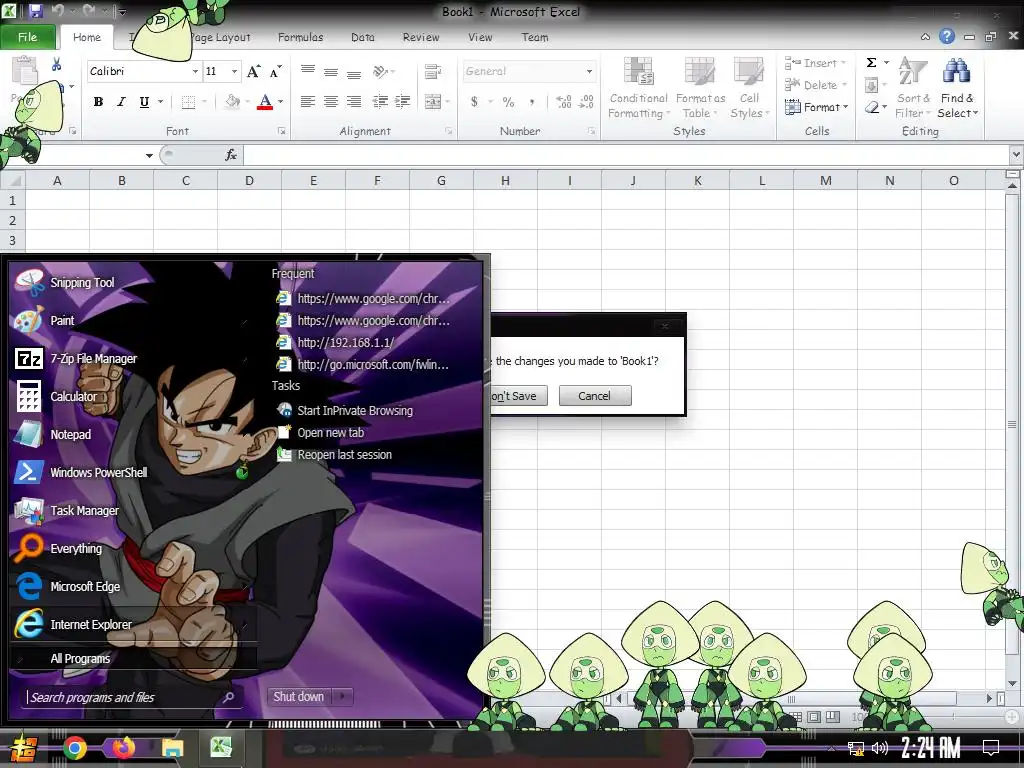Open http://192.168.1.1/ frequent link

pyautogui.click(x=345, y=342)
